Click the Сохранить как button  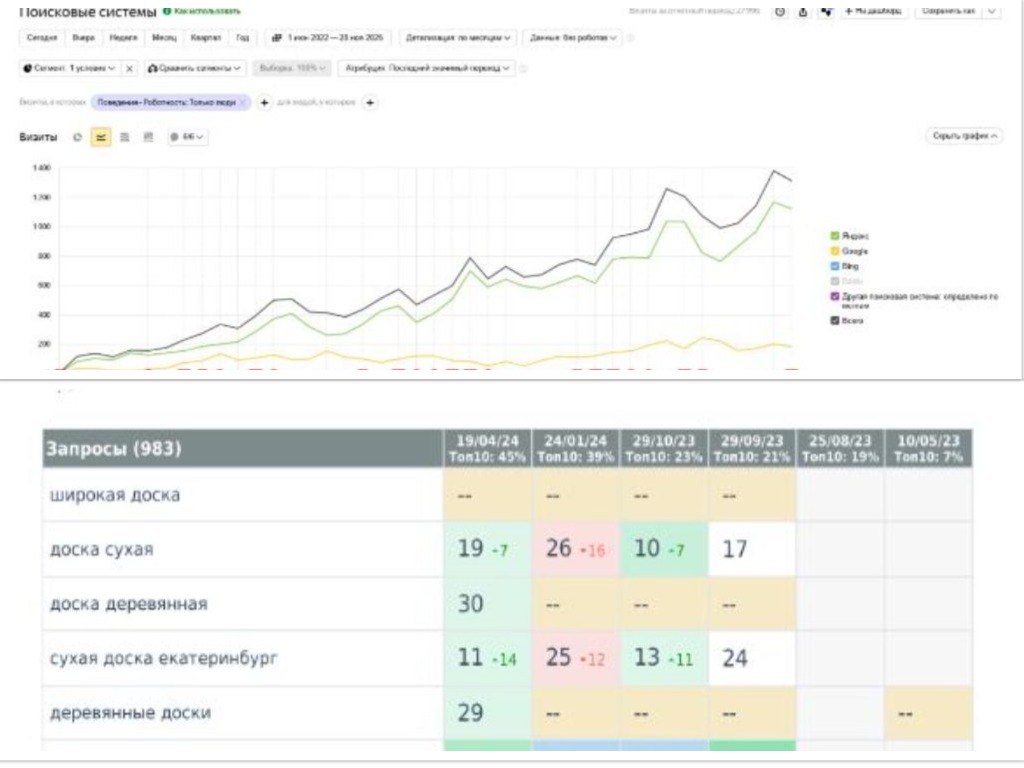tap(946, 11)
